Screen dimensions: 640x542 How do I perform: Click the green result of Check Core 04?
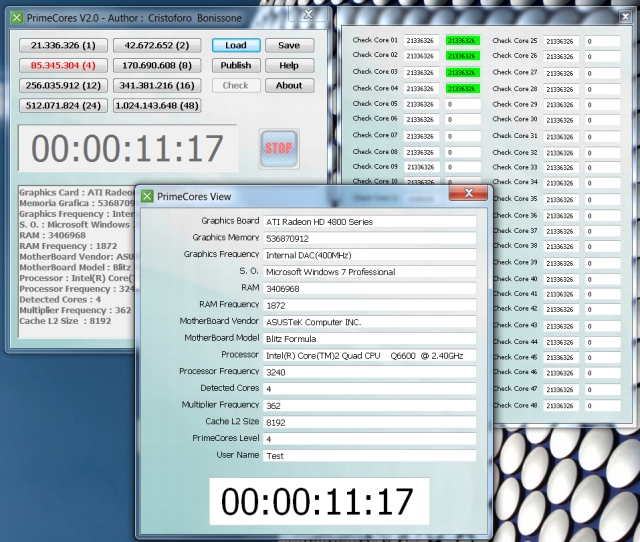462,89
